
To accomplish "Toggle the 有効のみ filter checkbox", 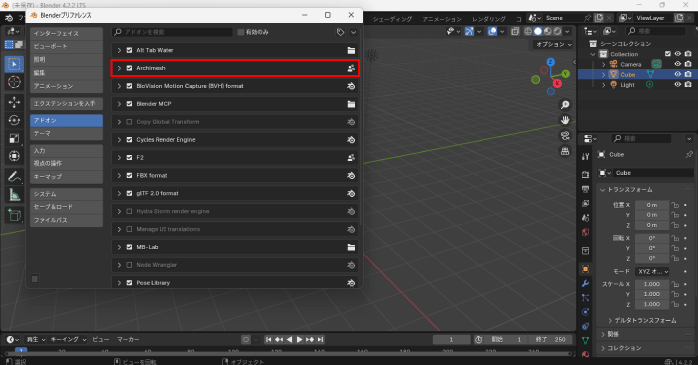I will [x=241, y=32].
